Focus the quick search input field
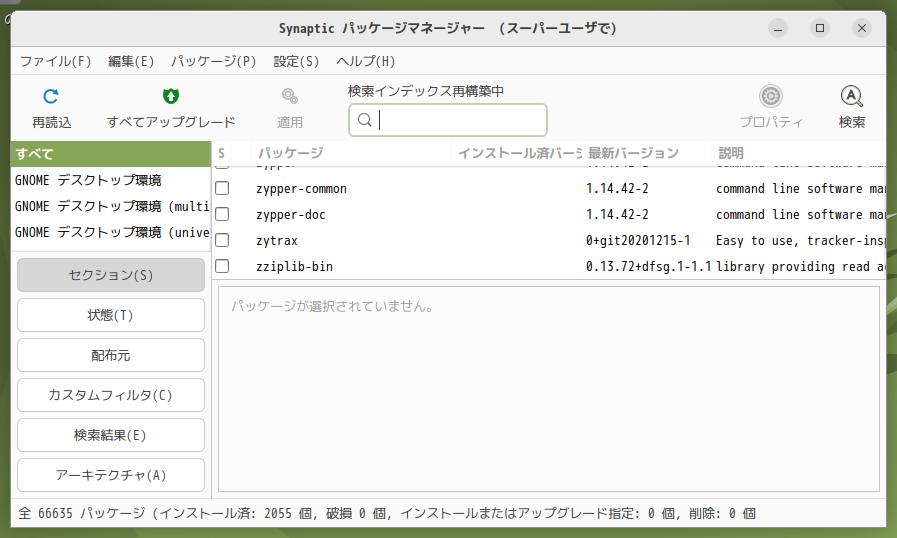This screenshot has width=897, height=538. click(448, 120)
